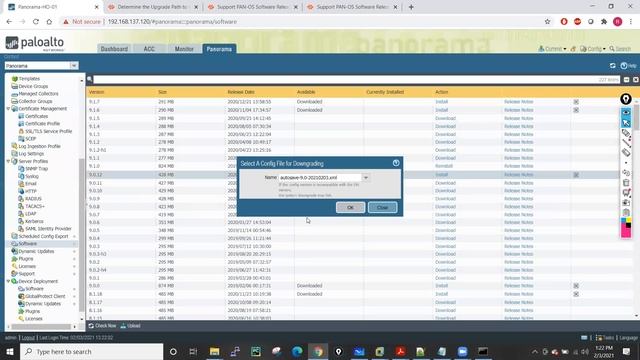The width and height of the screenshot is (640, 360).
Task: Open the 'Determine the Upgrade Path' browser tab
Action: [152, 7]
